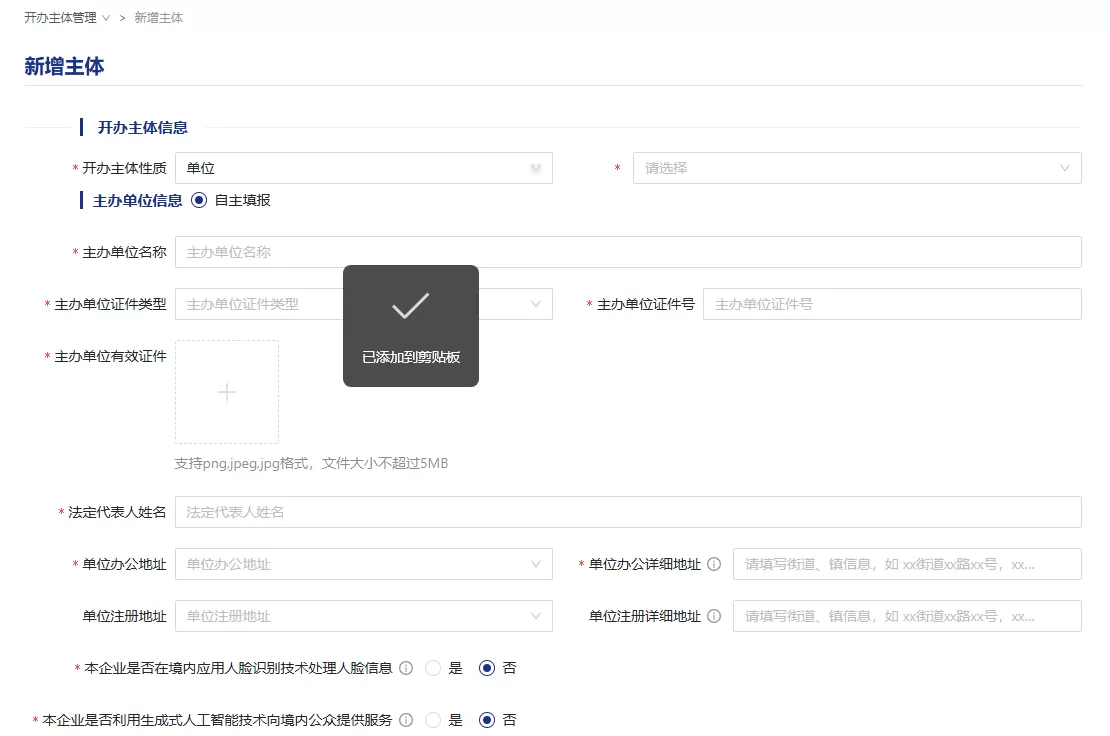Click 新增主体 in the breadcrumb trail
The height and width of the screenshot is (736, 1110).
coord(159,17)
